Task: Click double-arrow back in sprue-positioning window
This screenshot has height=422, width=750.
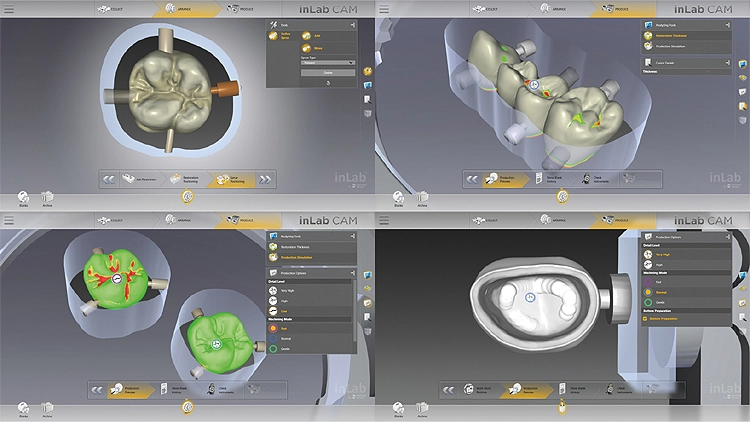Action: coord(109,179)
